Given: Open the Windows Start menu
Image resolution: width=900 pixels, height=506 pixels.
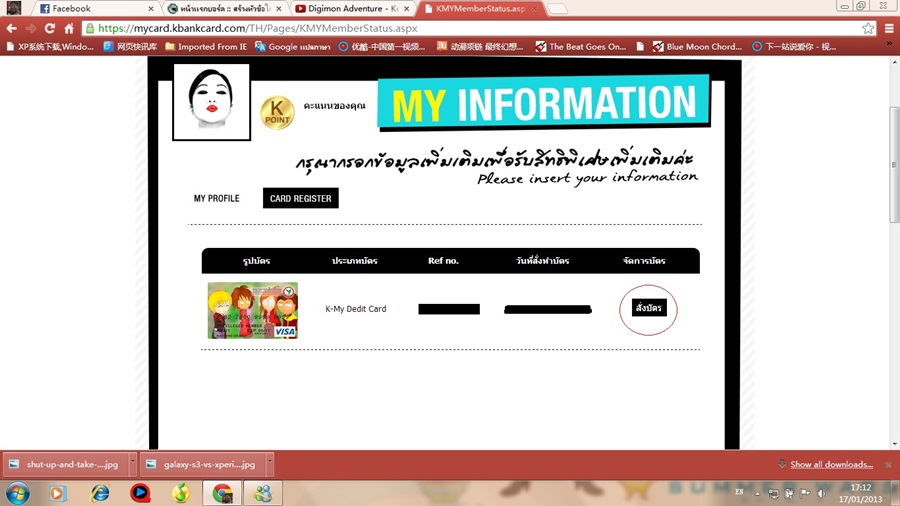Looking at the screenshot, I should 17,493.
